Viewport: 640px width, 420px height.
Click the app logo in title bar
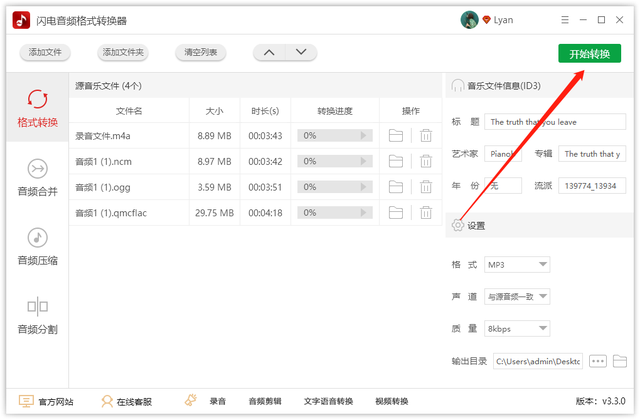click(21, 20)
